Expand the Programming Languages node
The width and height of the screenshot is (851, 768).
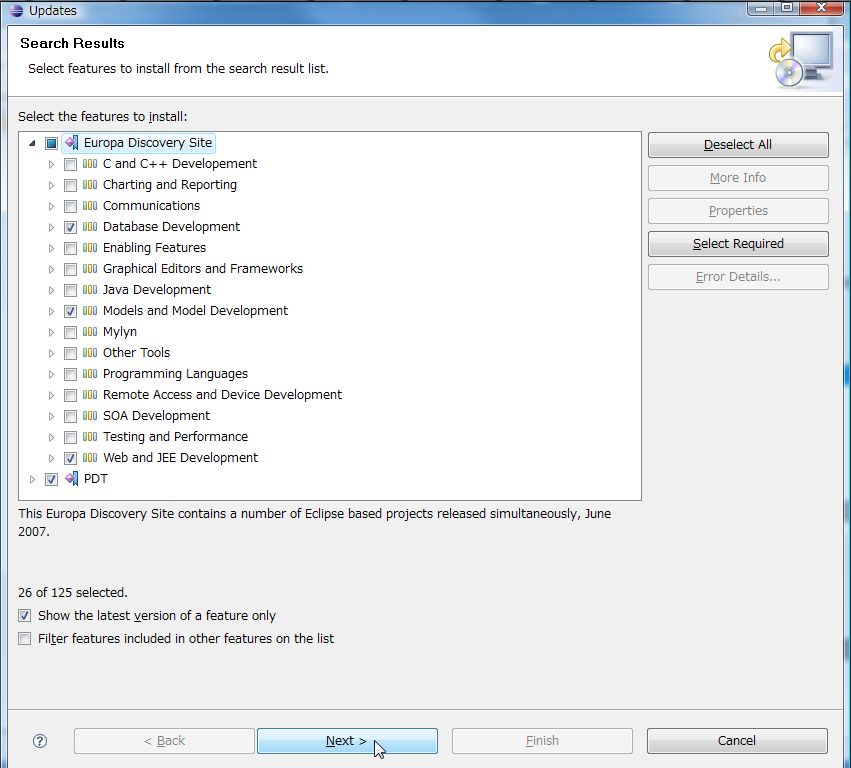(x=52, y=375)
